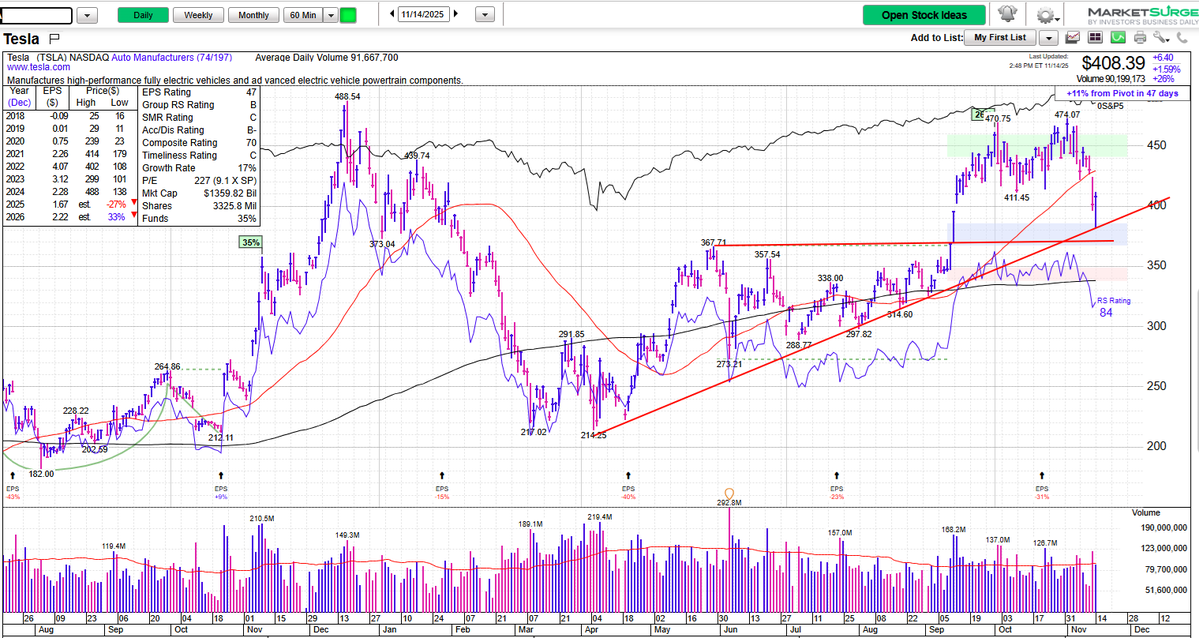Viewport: 1199px width, 638px height.
Task: Click the chart grid layout icon
Action: (1095, 37)
